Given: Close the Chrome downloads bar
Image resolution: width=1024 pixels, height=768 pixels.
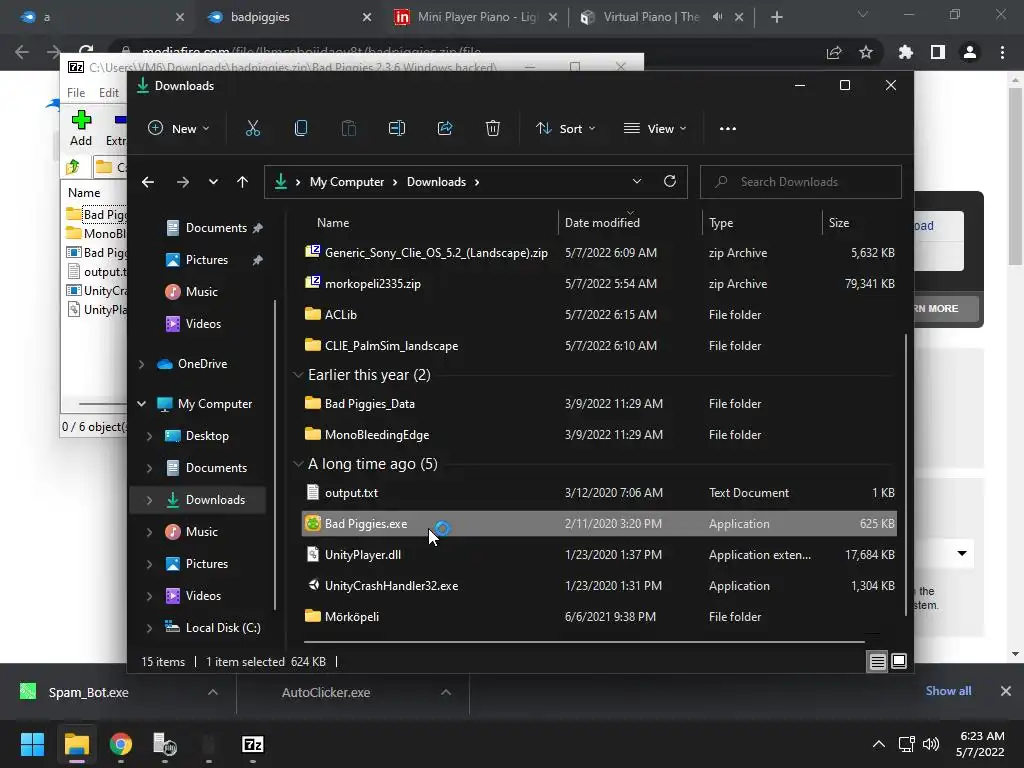Looking at the screenshot, I should [x=1006, y=691].
